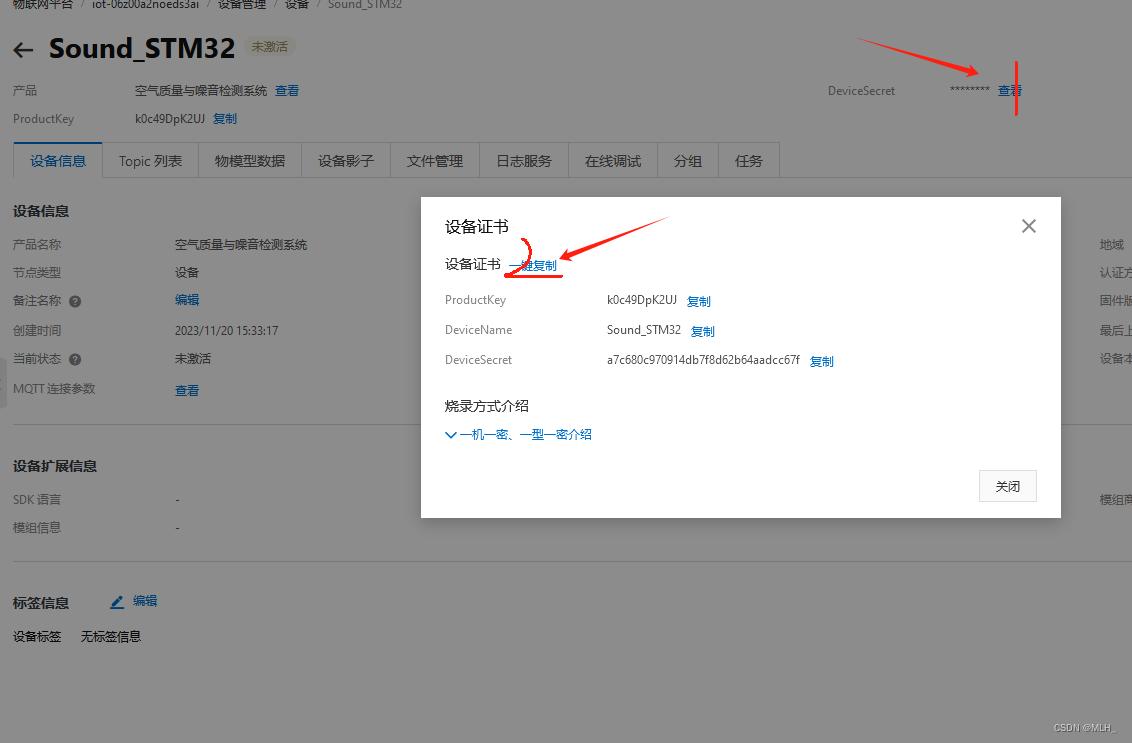Open the 分组 tab
Image resolution: width=1132 pixels, height=743 pixels.
pos(688,161)
